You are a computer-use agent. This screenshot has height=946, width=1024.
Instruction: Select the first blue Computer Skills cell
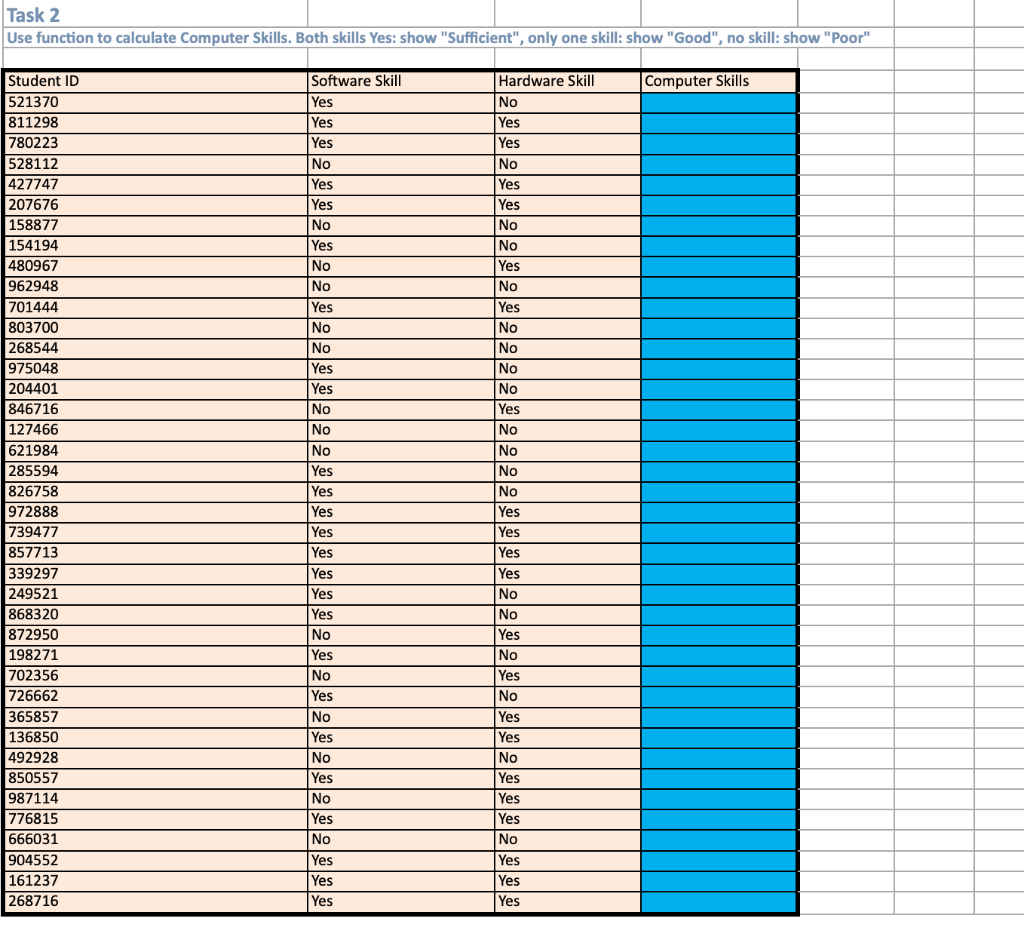[718, 102]
